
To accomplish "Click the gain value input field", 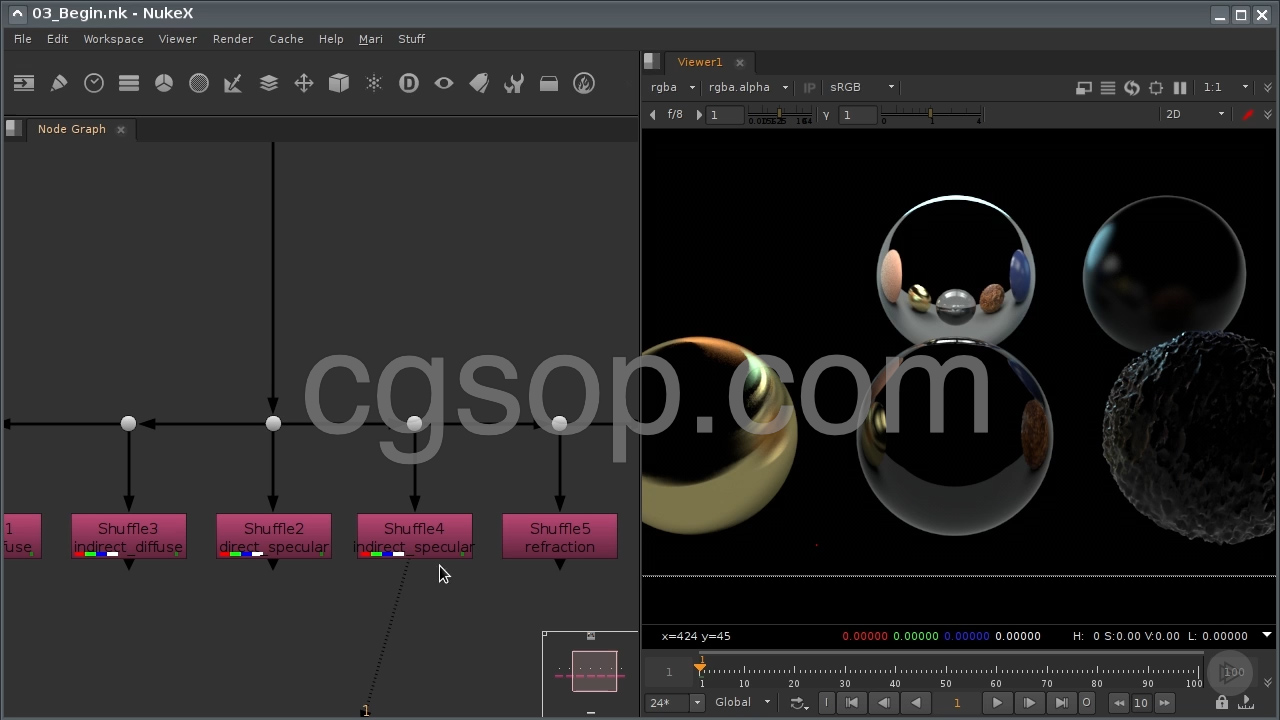I will click(726, 115).
